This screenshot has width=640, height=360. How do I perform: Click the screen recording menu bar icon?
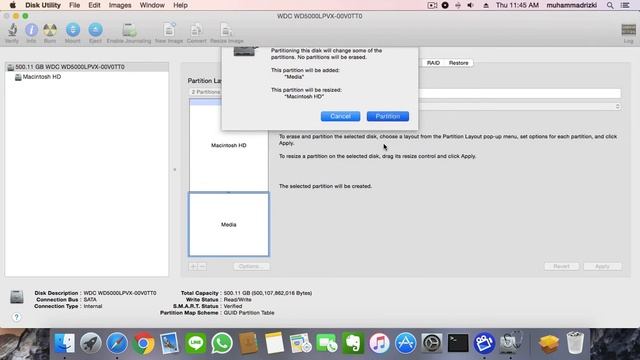pyautogui.click(x=432, y=5)
